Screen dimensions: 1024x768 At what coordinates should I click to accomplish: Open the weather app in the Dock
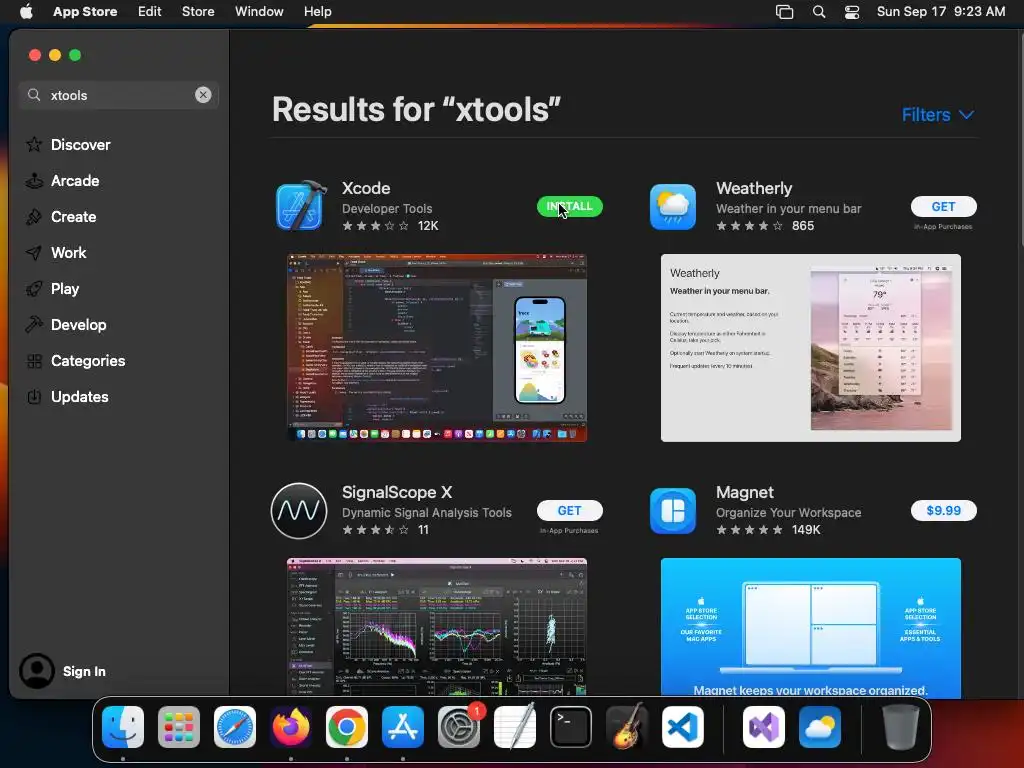point(820,727)
